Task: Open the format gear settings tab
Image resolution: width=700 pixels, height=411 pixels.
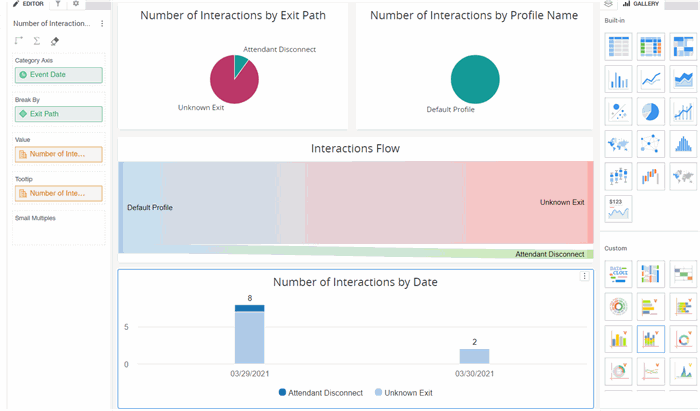Action: point(76,4)
